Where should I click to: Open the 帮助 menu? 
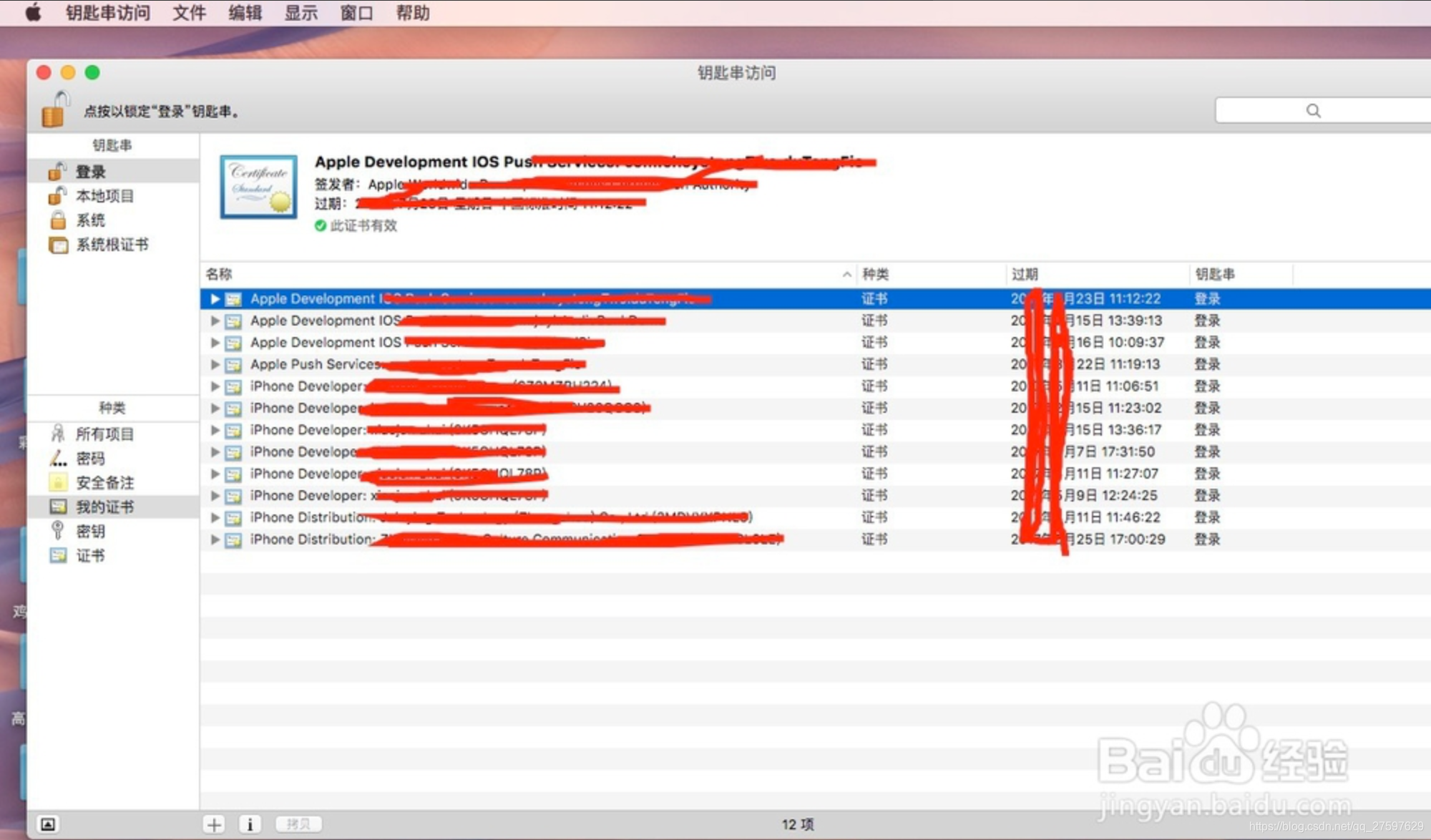click(x=413, y=13)
